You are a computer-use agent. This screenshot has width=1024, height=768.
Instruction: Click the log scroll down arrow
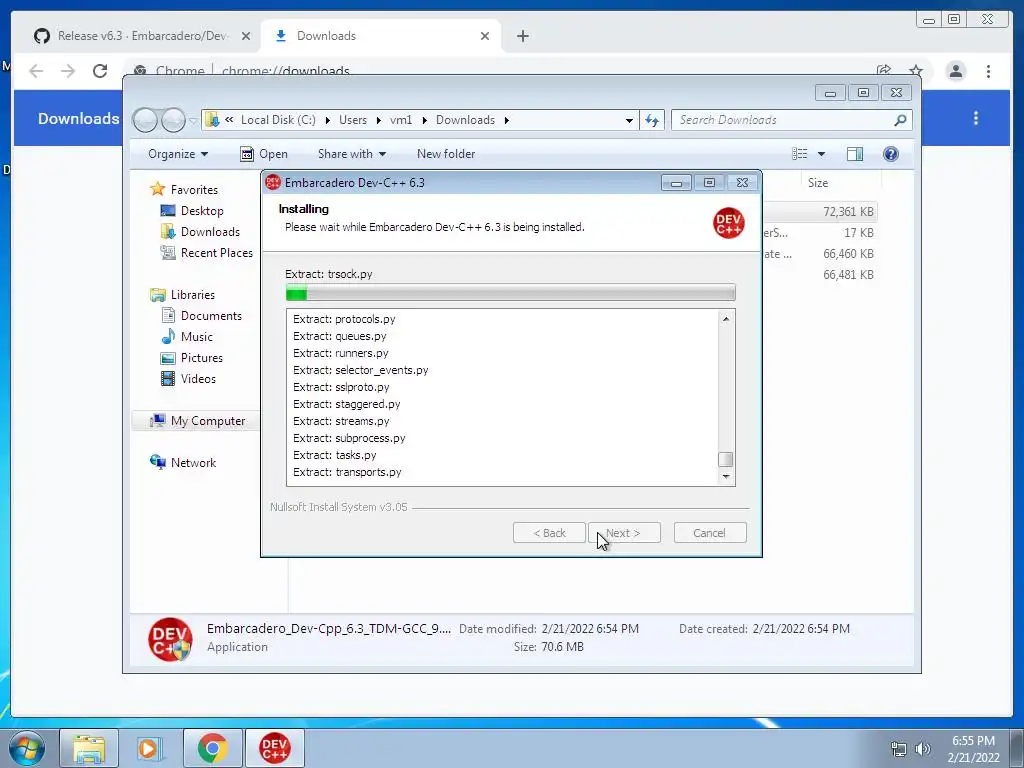[726, 477]
